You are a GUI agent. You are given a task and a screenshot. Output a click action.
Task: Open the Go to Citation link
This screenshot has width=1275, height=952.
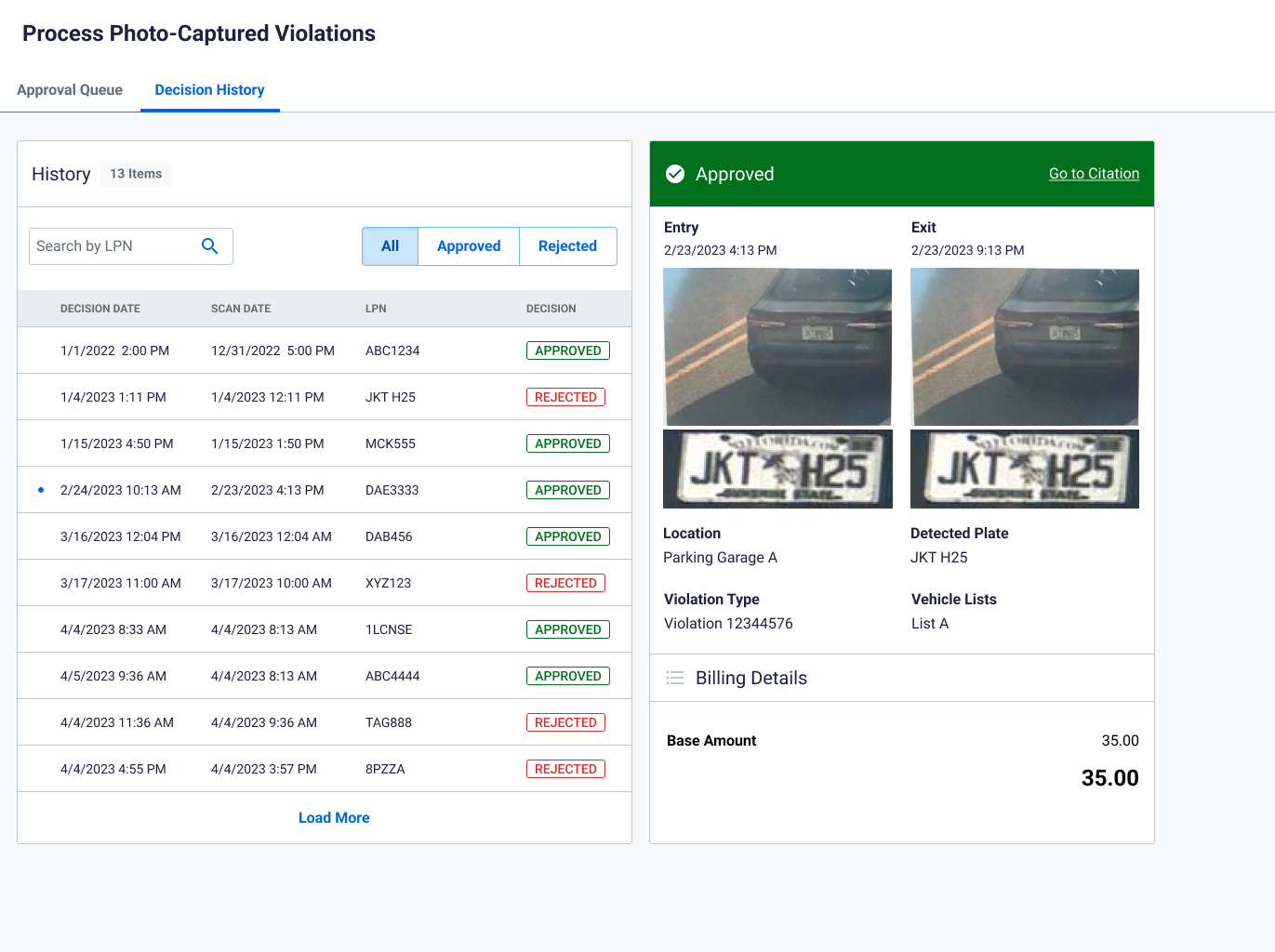1094,174
